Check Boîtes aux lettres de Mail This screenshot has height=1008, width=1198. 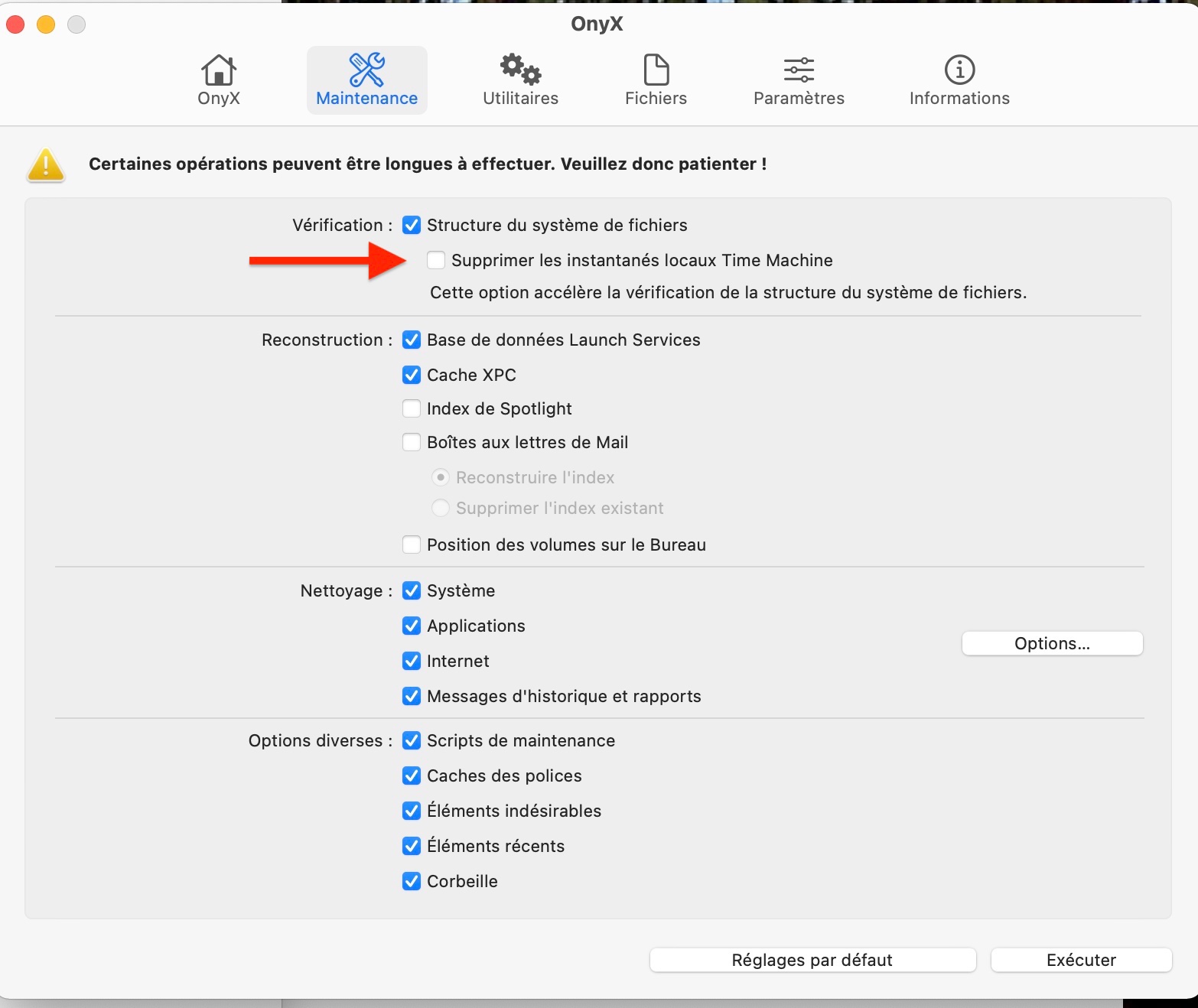(412, 442)
